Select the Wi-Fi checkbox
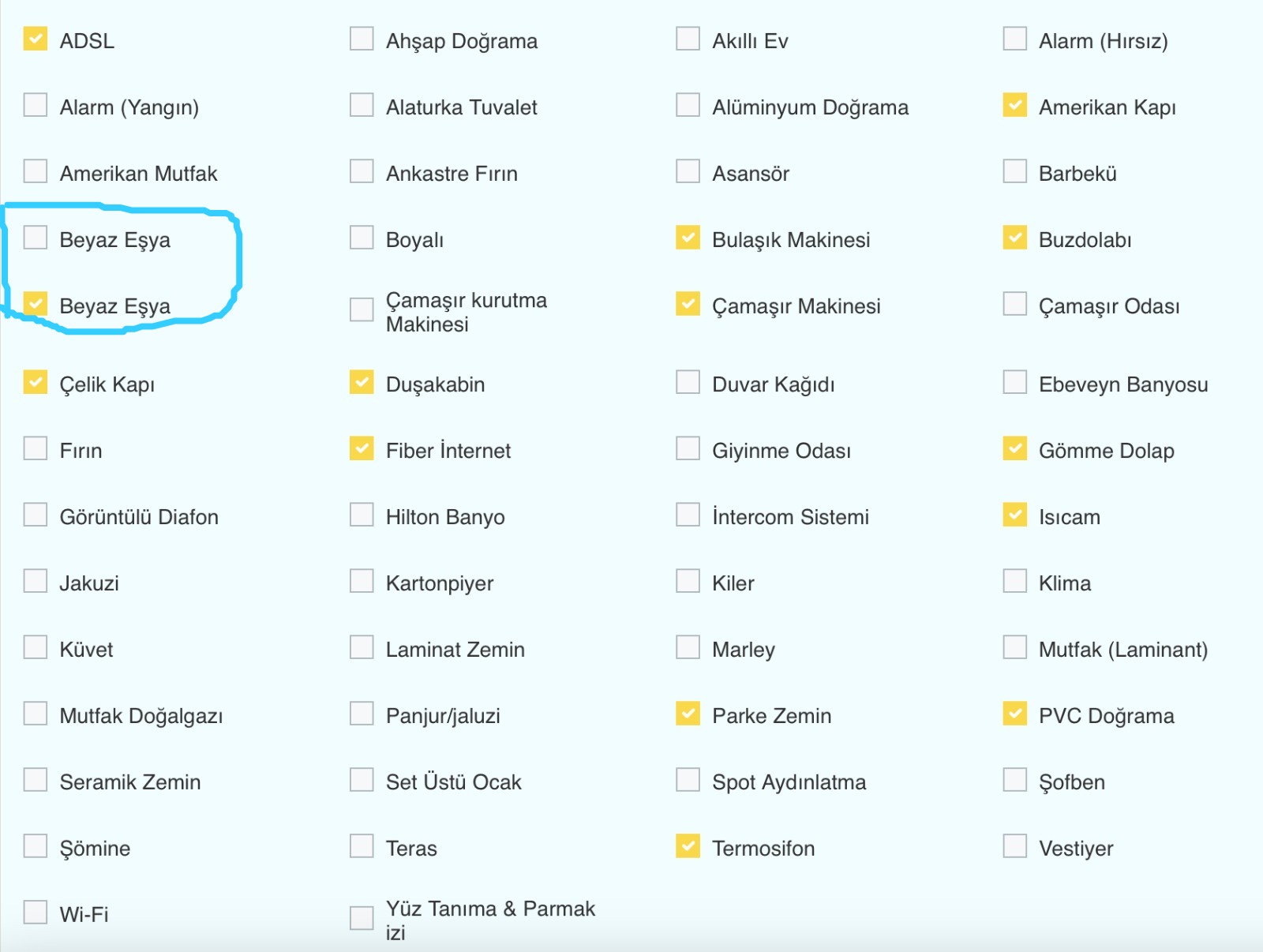Screen dimensions: 1263x952 pos(36,913)
